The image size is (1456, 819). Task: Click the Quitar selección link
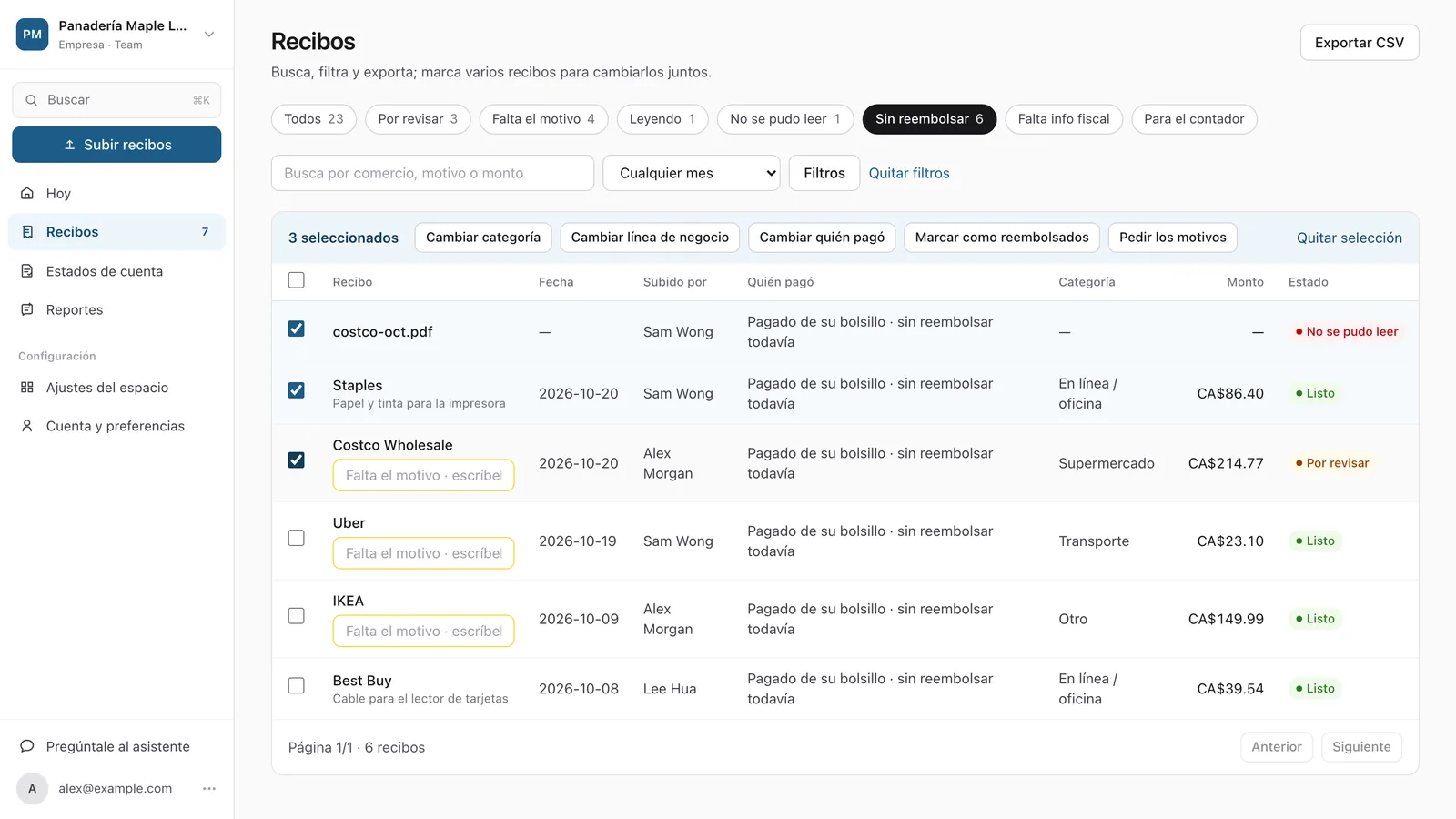[x=1350, y=238]
